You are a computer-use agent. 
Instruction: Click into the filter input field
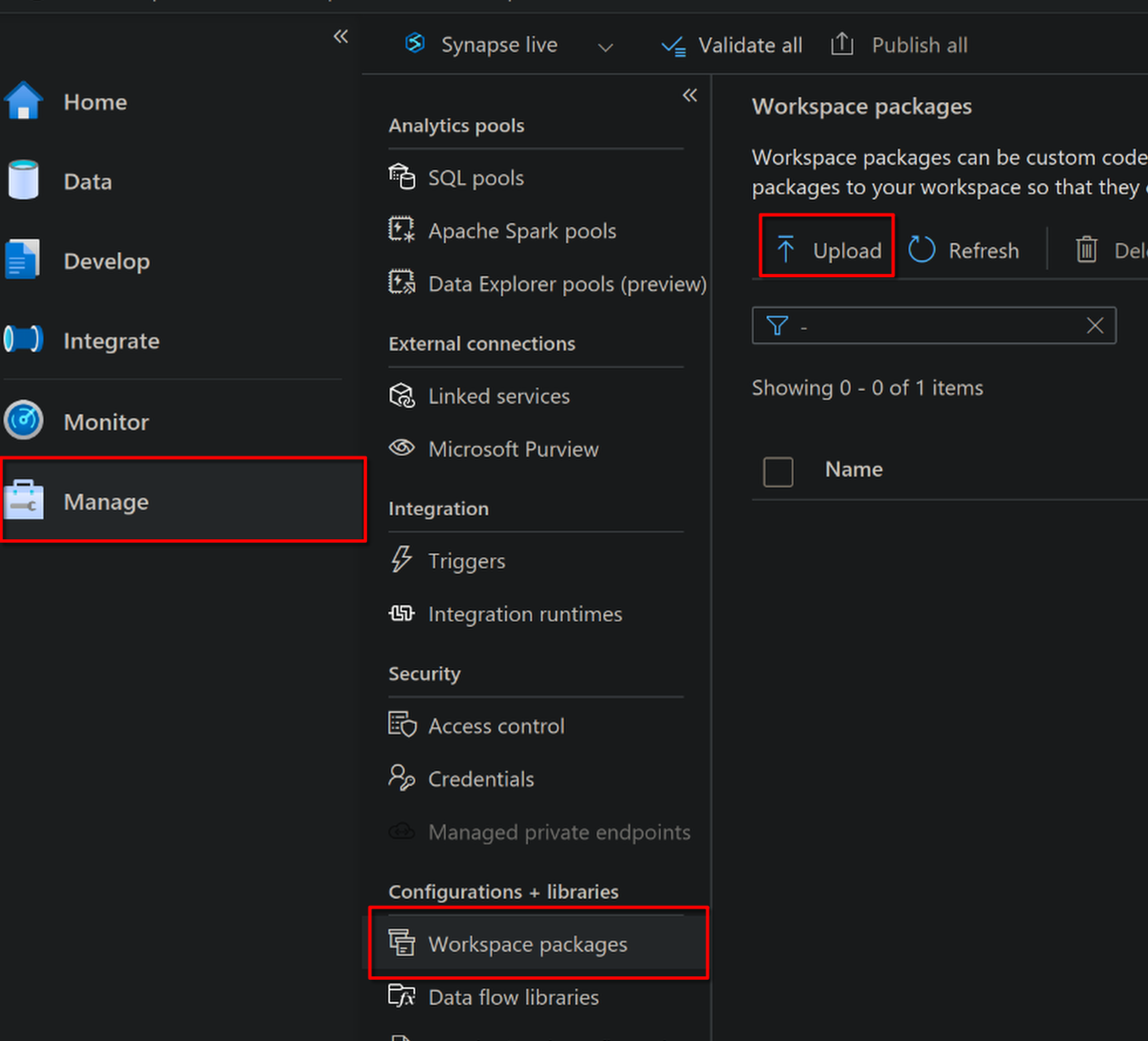(936, 325)
